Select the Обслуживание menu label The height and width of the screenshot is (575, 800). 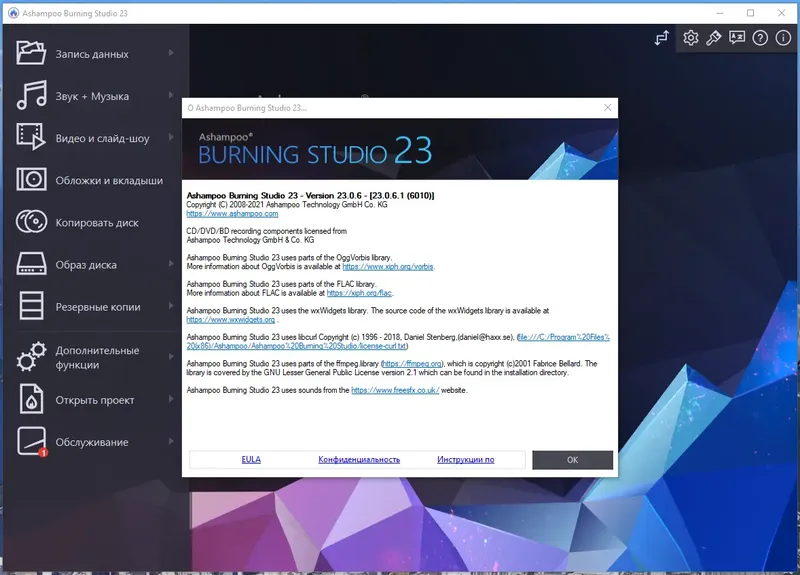tap(92, 442)
